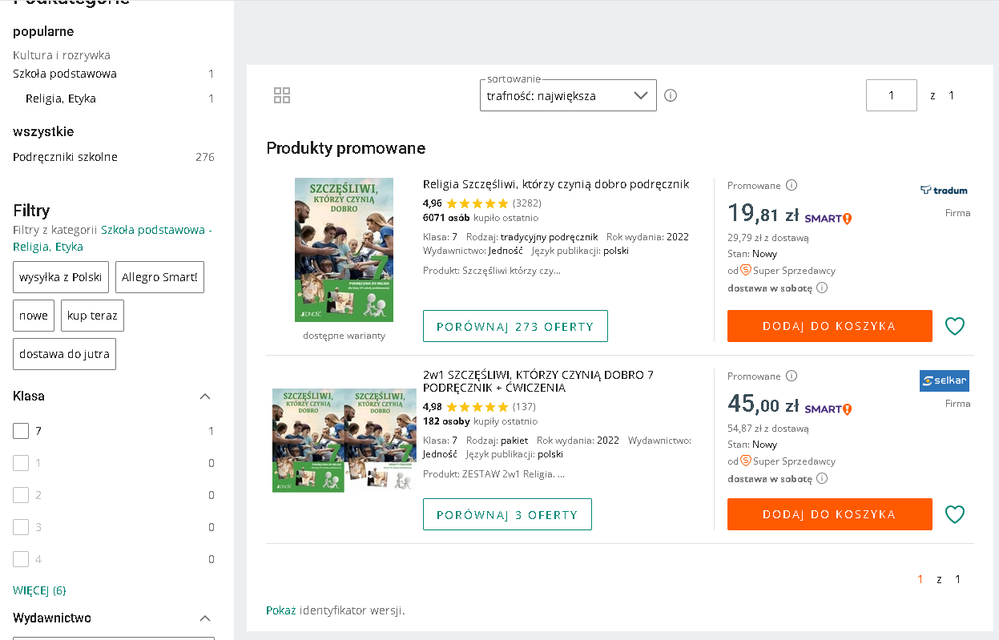Click 'Porównaj 273 oferty' button
Image resolution: width=999 pixels, height=640 pixels.
pyautogui.click(x=515, y=326)
